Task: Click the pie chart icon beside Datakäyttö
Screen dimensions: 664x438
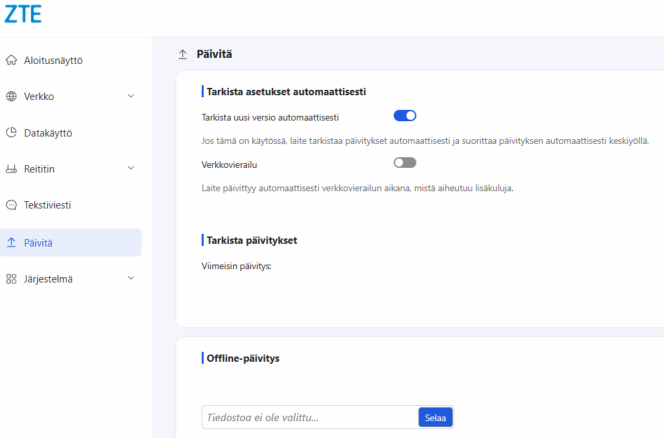Action: (11, 132)
